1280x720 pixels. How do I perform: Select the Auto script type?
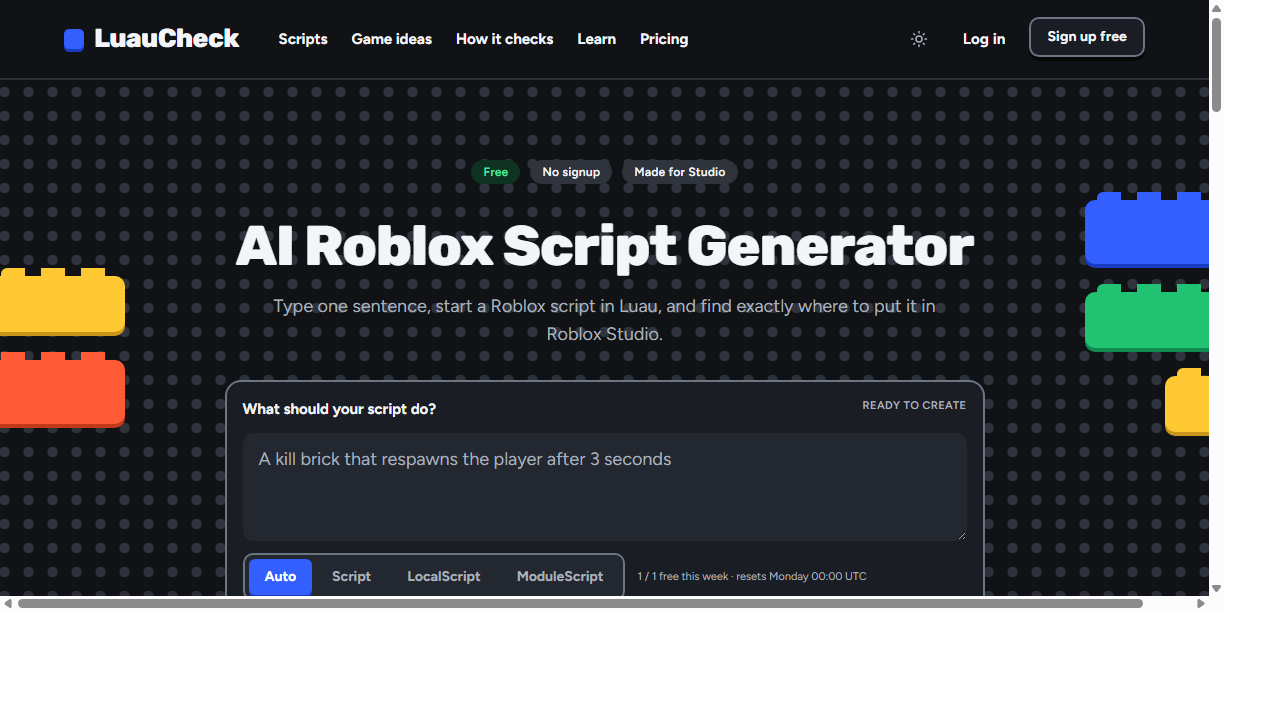point(280,577)
